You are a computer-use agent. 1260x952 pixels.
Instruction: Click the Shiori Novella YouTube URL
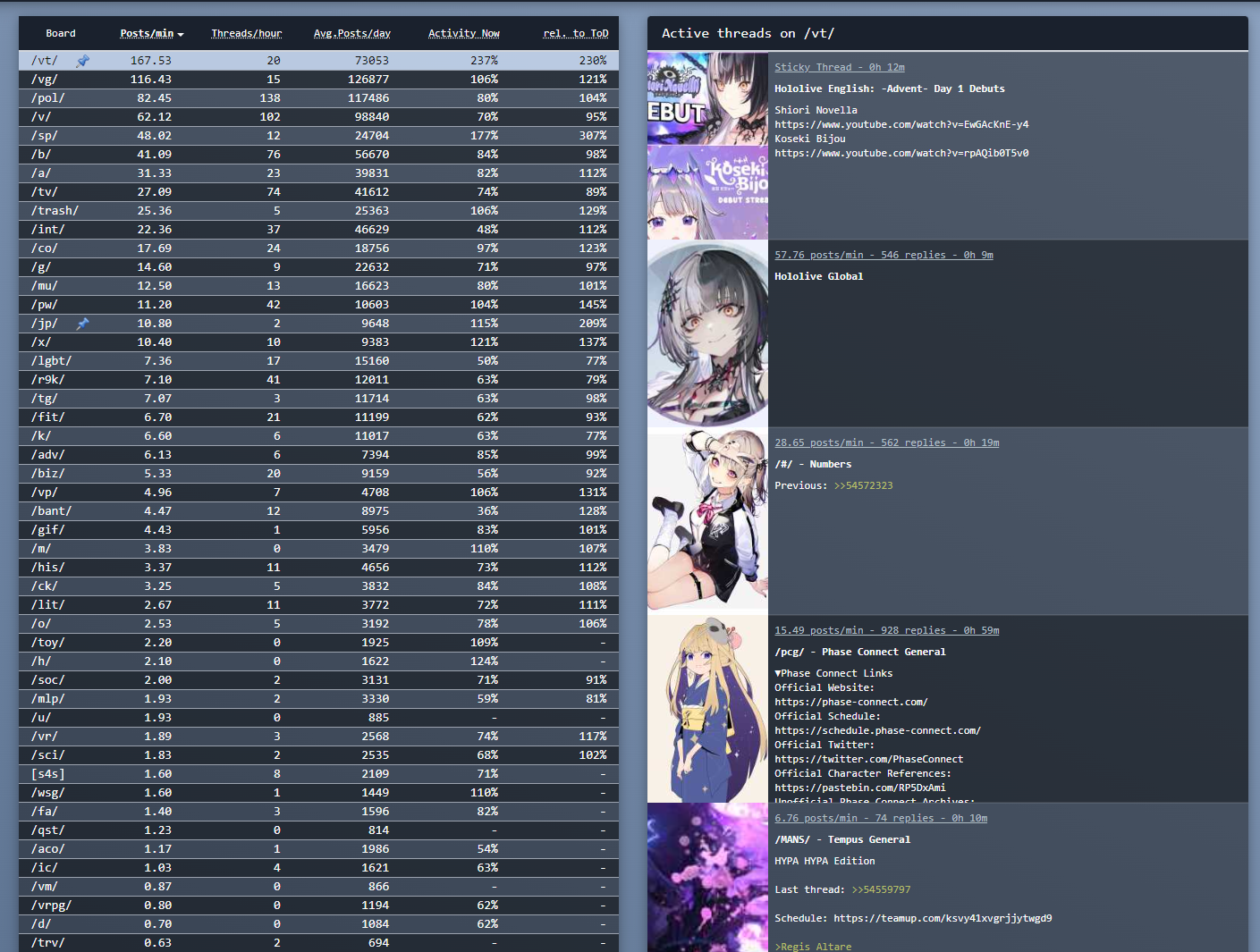pos(901,124)
